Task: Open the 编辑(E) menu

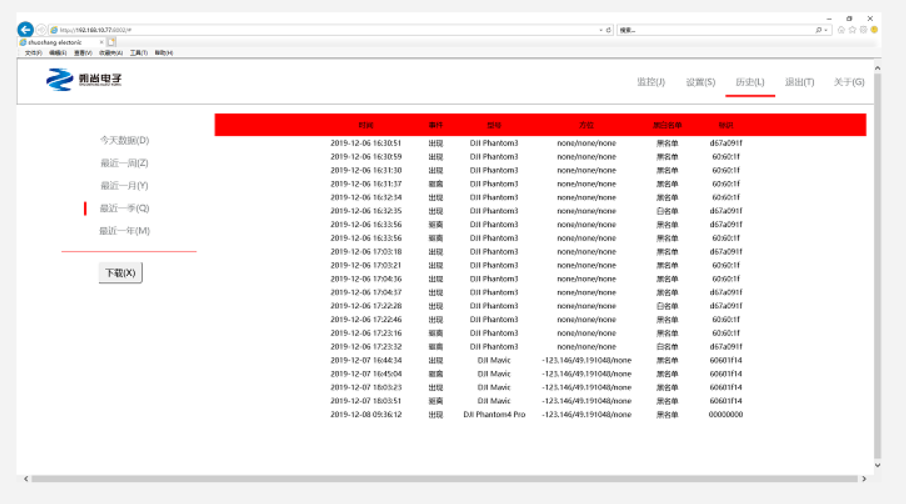Action: pyautogui.click(x=58, y=53)
